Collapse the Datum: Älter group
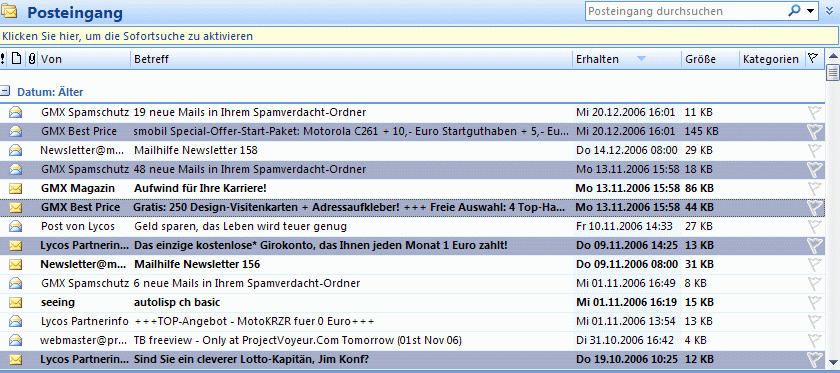This screenshot has height=373, width=840. pyautogui.click(x=5, y=92)
